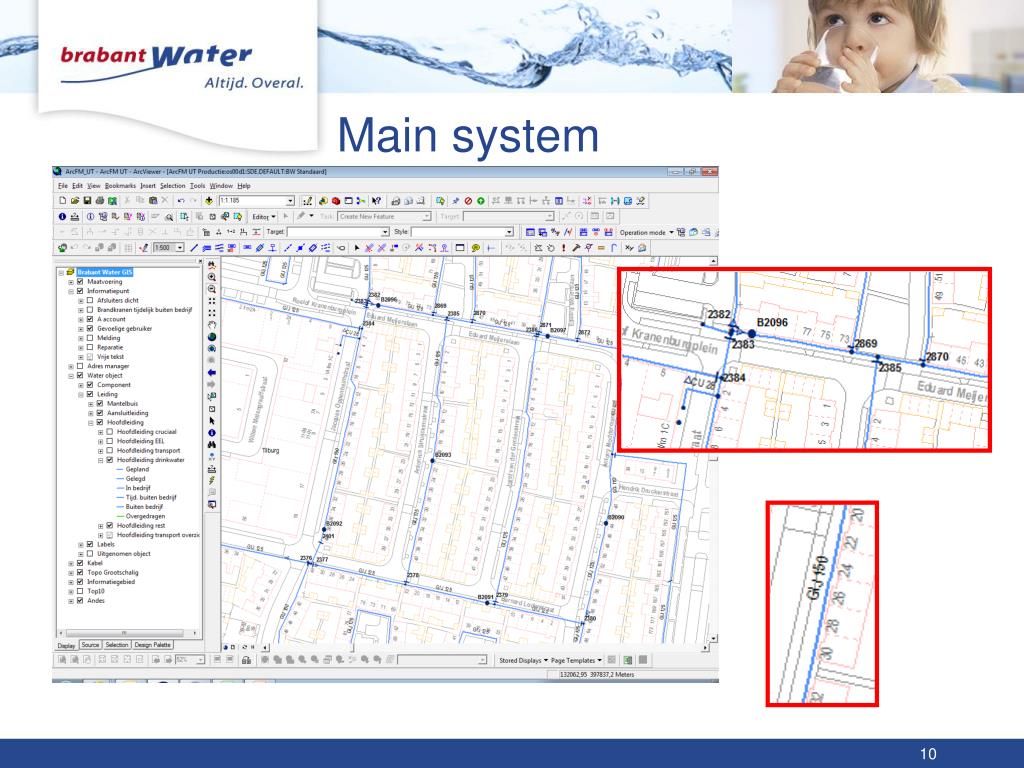This screenshot has height=768, width=1024.
Task: Click the 'In bedrijf' blue line symbol
Action: [120, 488]
